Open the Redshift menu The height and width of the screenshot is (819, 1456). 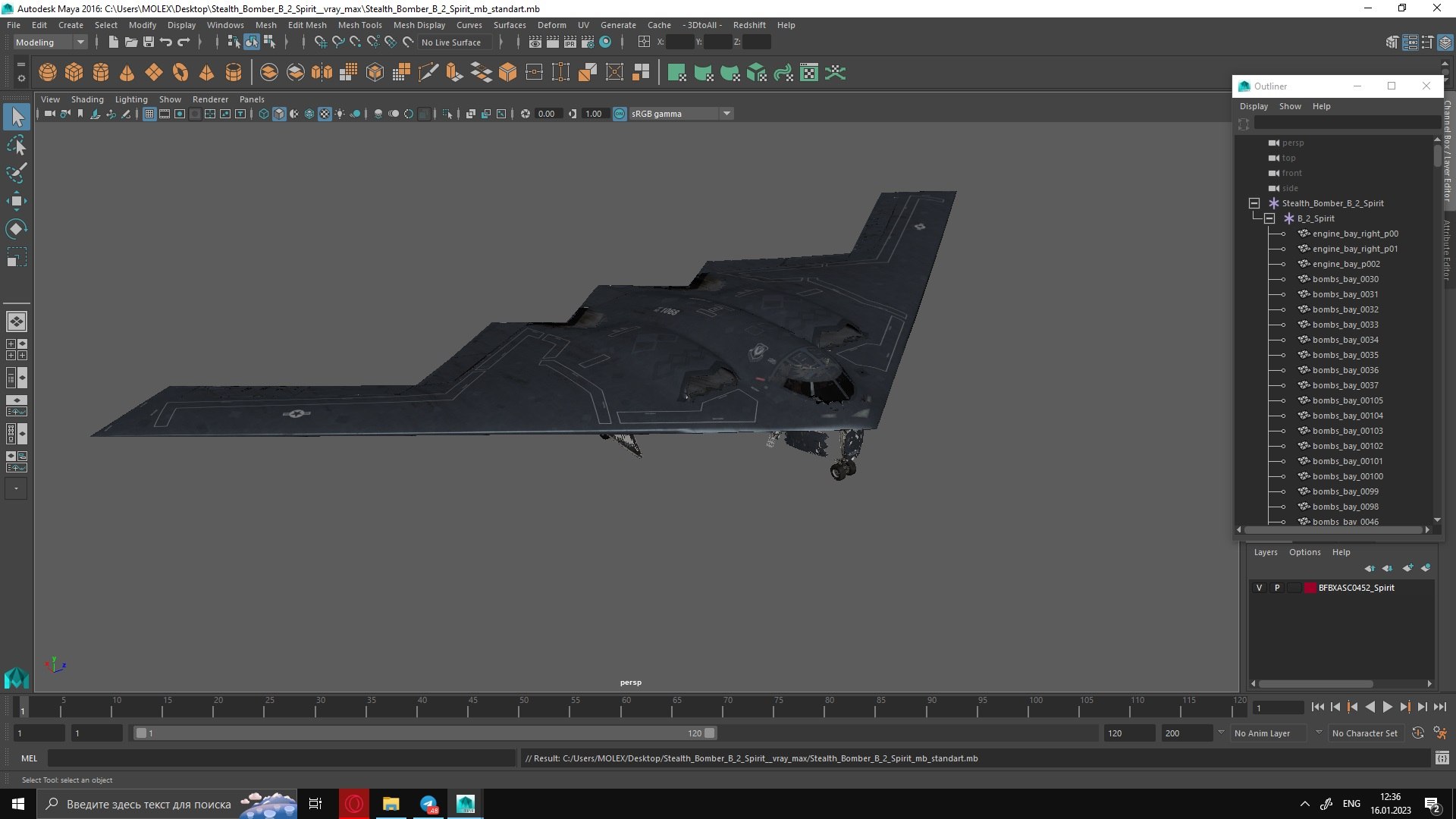coord(749,25)
